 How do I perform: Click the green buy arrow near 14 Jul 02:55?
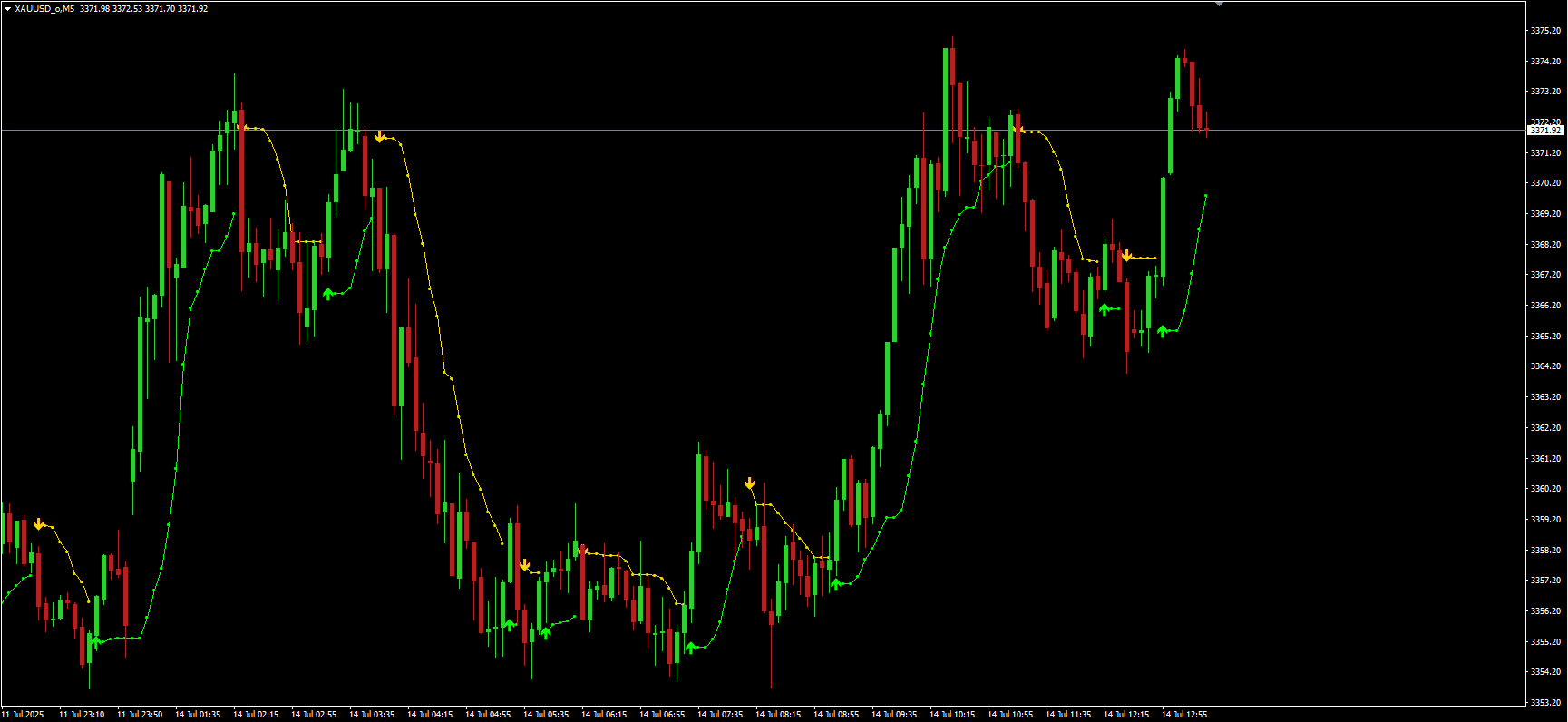tap(328, 293)
